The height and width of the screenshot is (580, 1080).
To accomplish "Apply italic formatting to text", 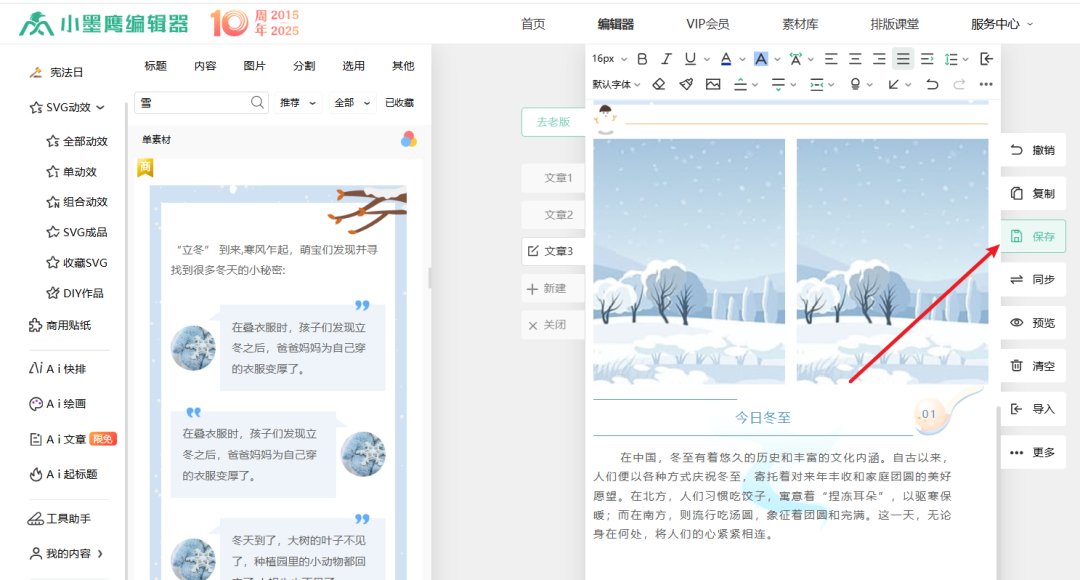I will (x=666, y=59).
